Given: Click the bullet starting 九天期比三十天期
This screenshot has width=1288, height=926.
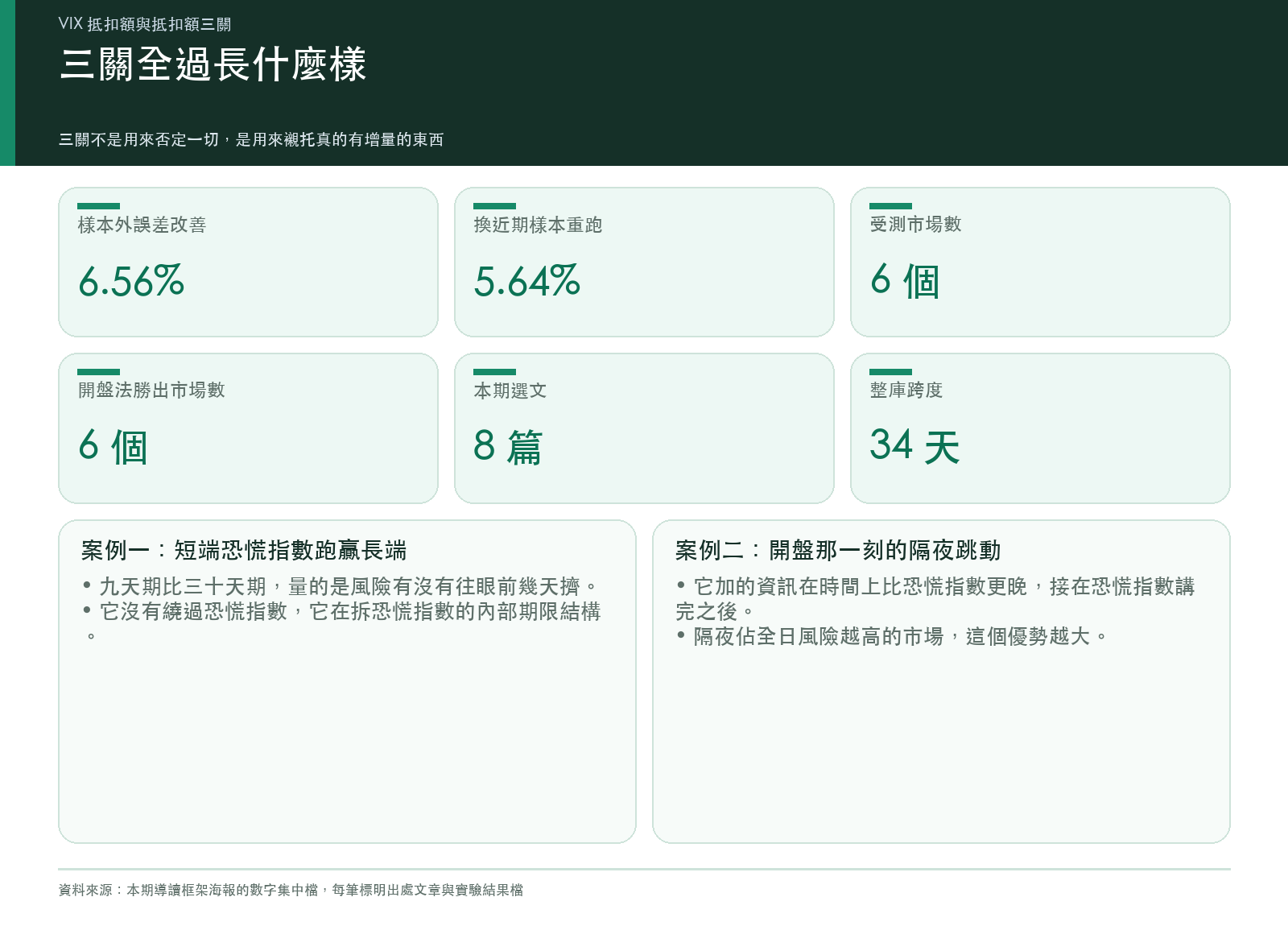Looking at the screenshot, I should coord(341,586).
